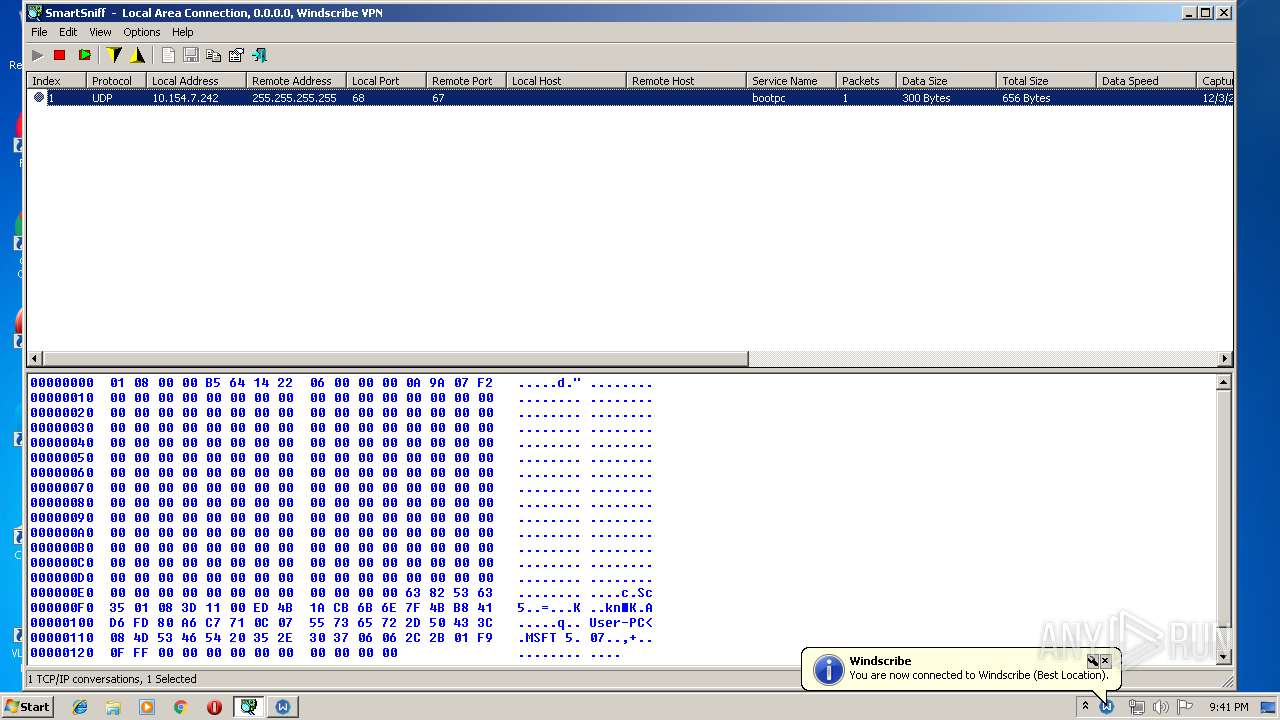Screen dimensions: 1280x720
Task: Sort by Remote Address column header
Action: coord(296,81)
